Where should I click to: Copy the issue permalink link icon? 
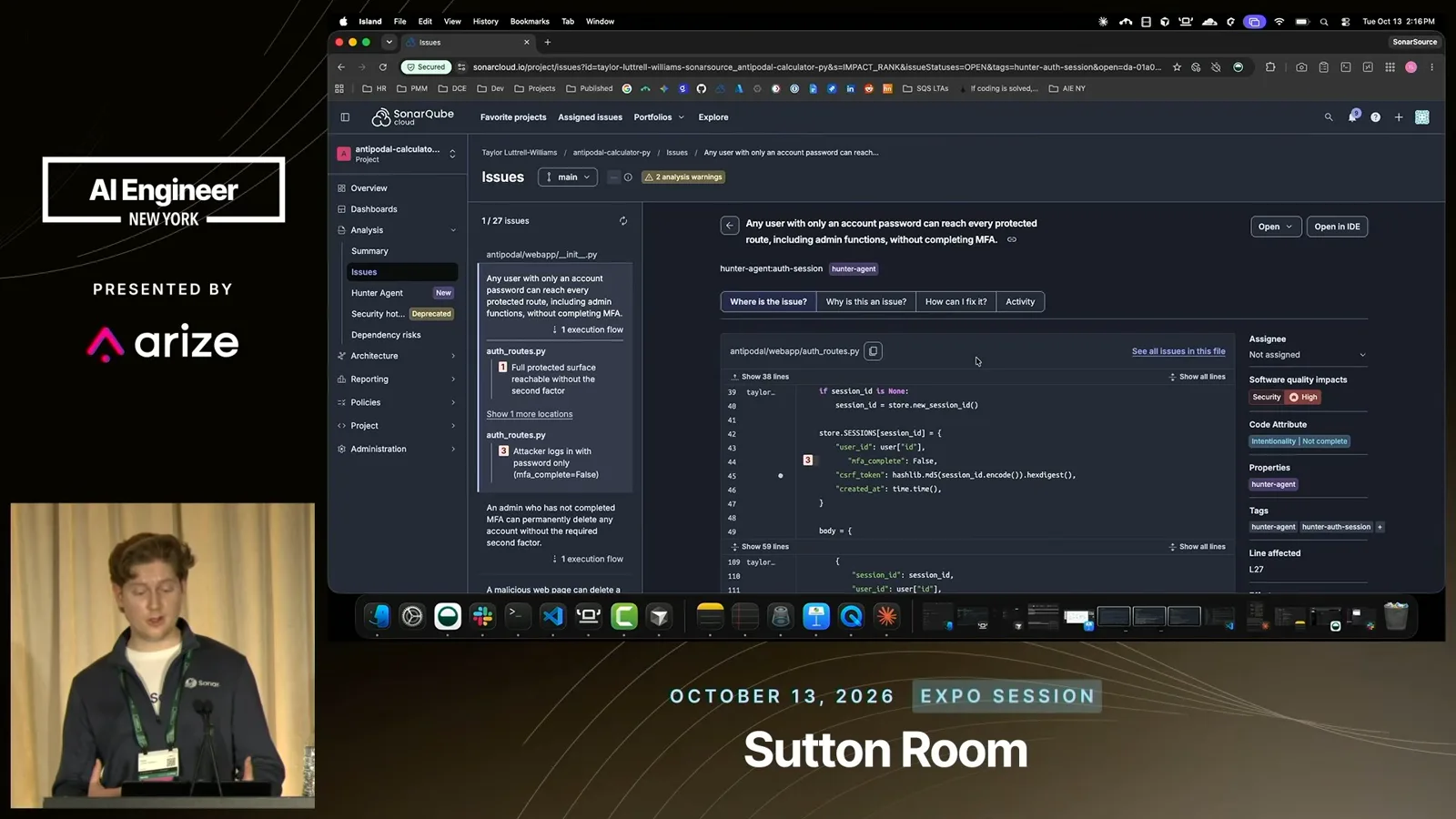coord(1012,240)
